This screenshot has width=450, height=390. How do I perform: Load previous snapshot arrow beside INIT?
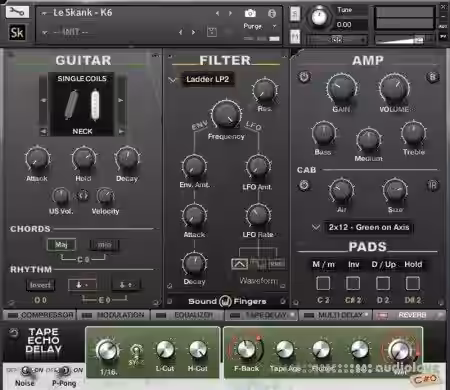click(x=181, y=32)
